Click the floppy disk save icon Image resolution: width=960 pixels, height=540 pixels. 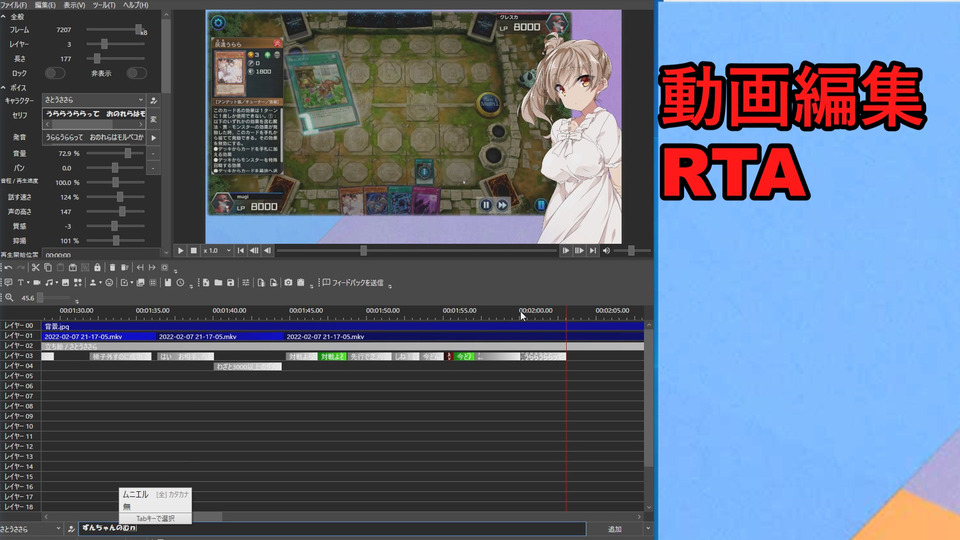231,282
